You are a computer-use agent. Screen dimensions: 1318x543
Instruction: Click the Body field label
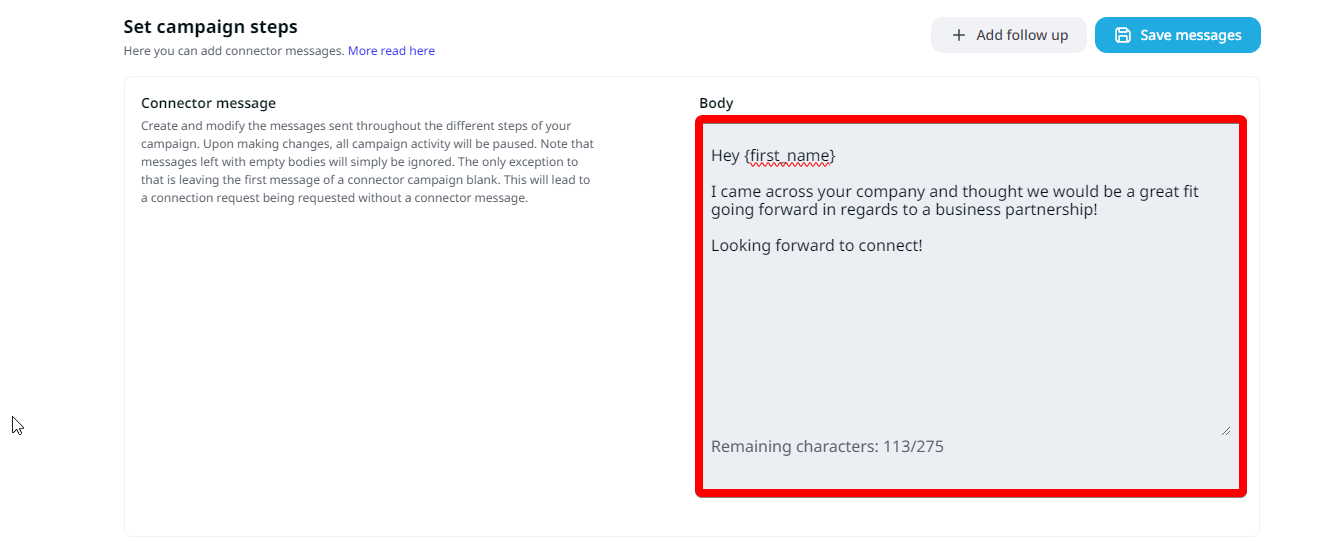coord(716,103)
